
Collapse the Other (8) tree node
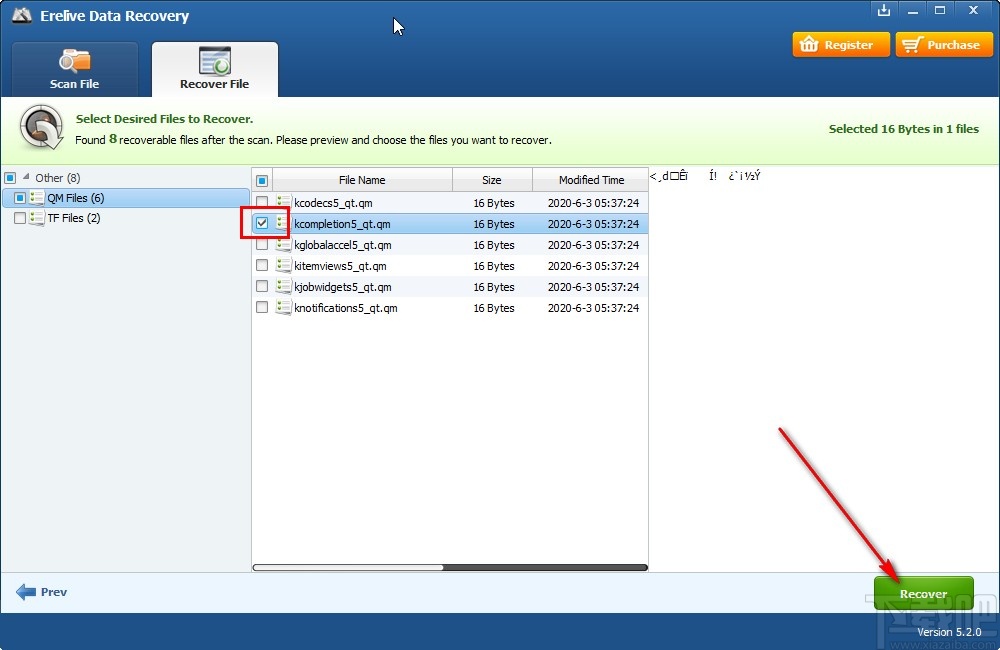26,177
